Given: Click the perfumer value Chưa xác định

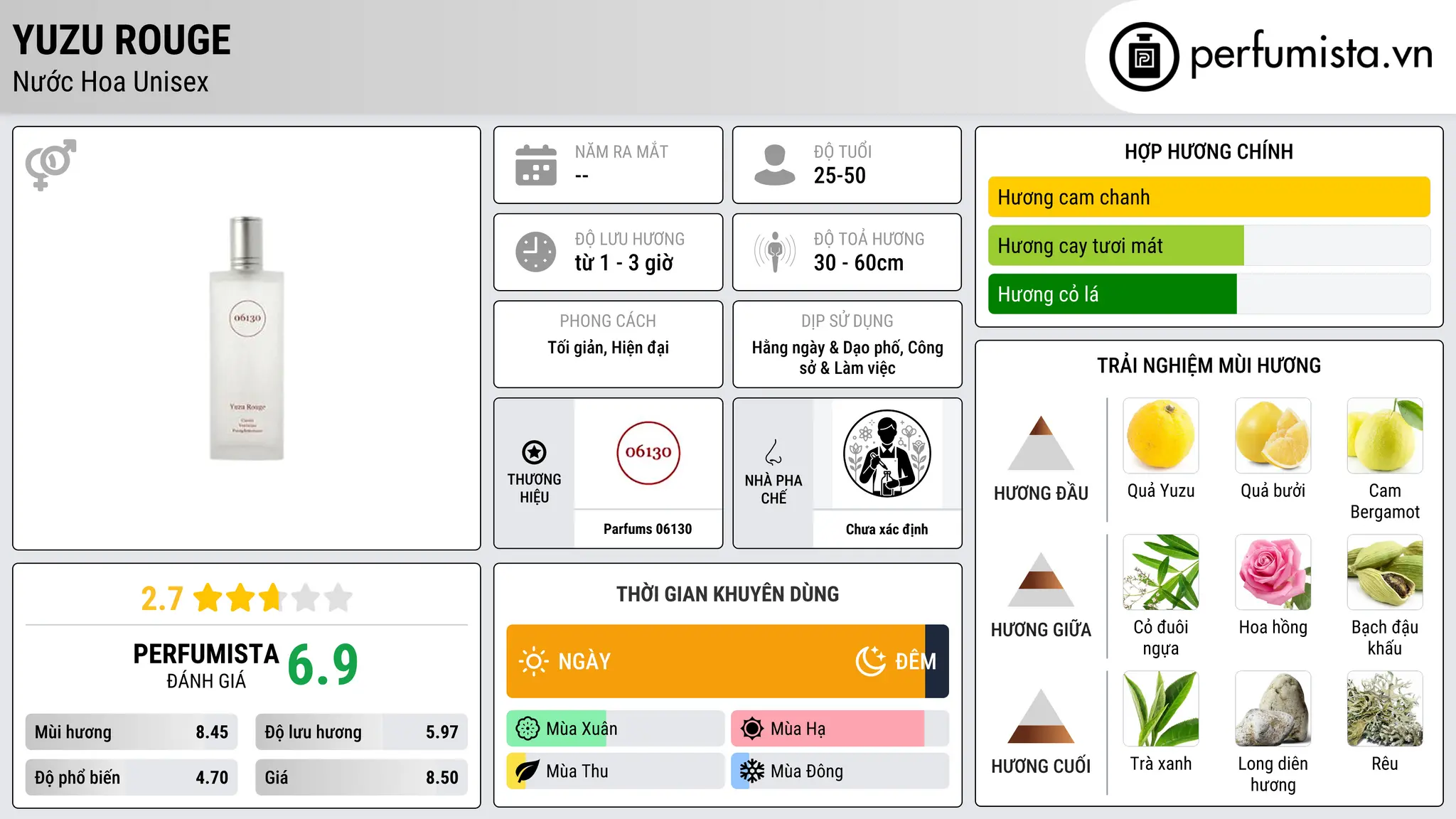Looking at the screenshot, I should tap(887, 529).
